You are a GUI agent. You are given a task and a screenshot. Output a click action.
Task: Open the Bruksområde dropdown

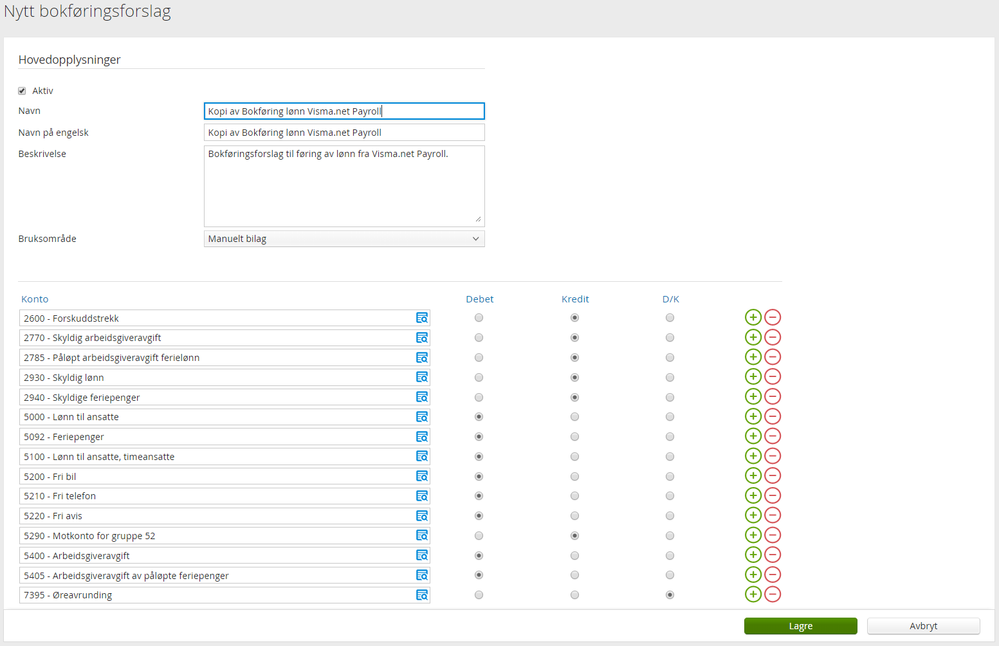tap(344, 238)
